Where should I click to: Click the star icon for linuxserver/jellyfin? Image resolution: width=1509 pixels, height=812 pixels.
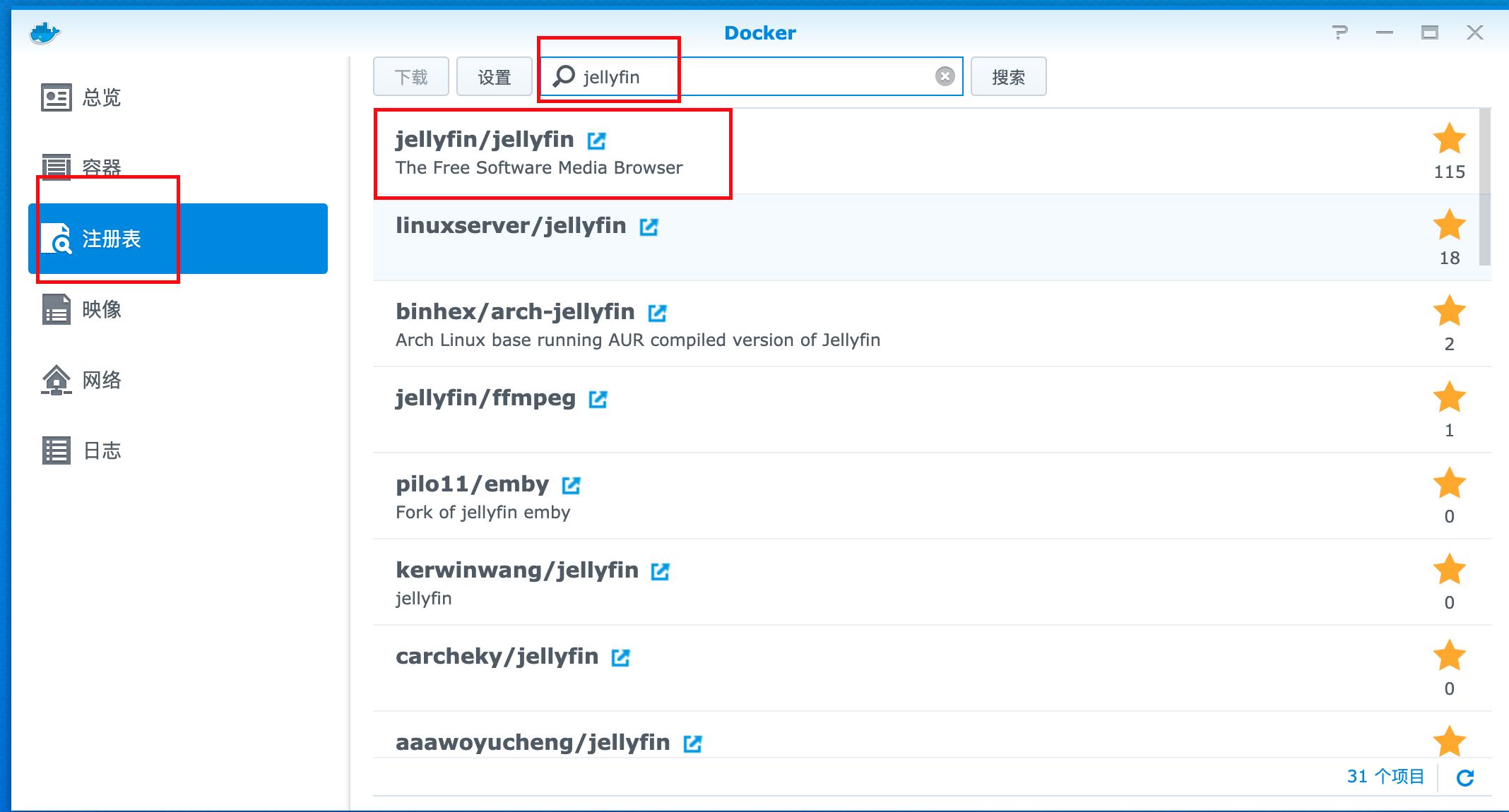[1450, 225]
